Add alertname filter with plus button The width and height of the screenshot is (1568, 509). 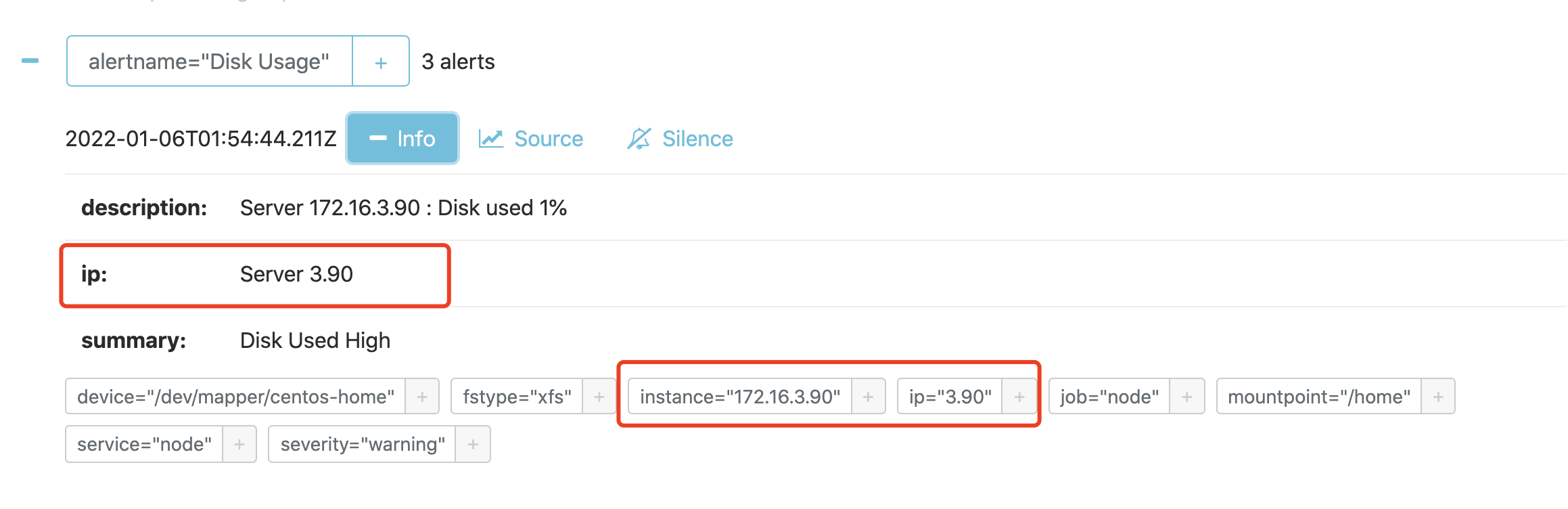381,62
